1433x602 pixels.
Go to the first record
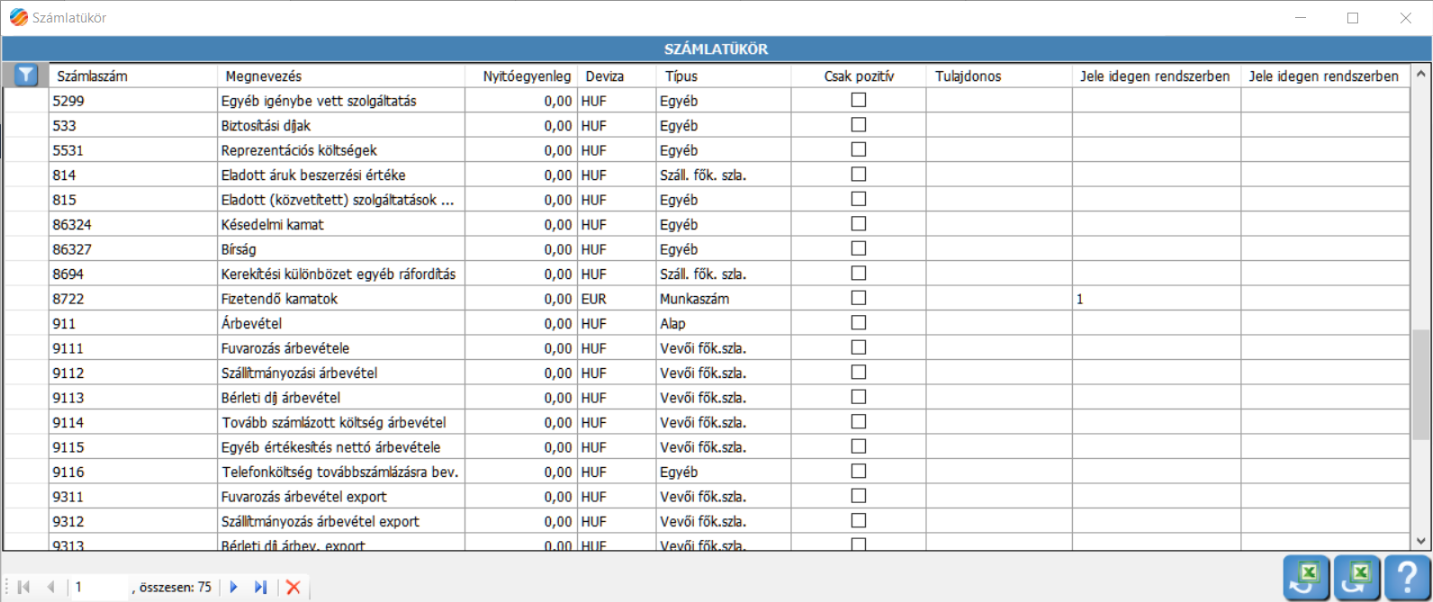coord(24,587)
